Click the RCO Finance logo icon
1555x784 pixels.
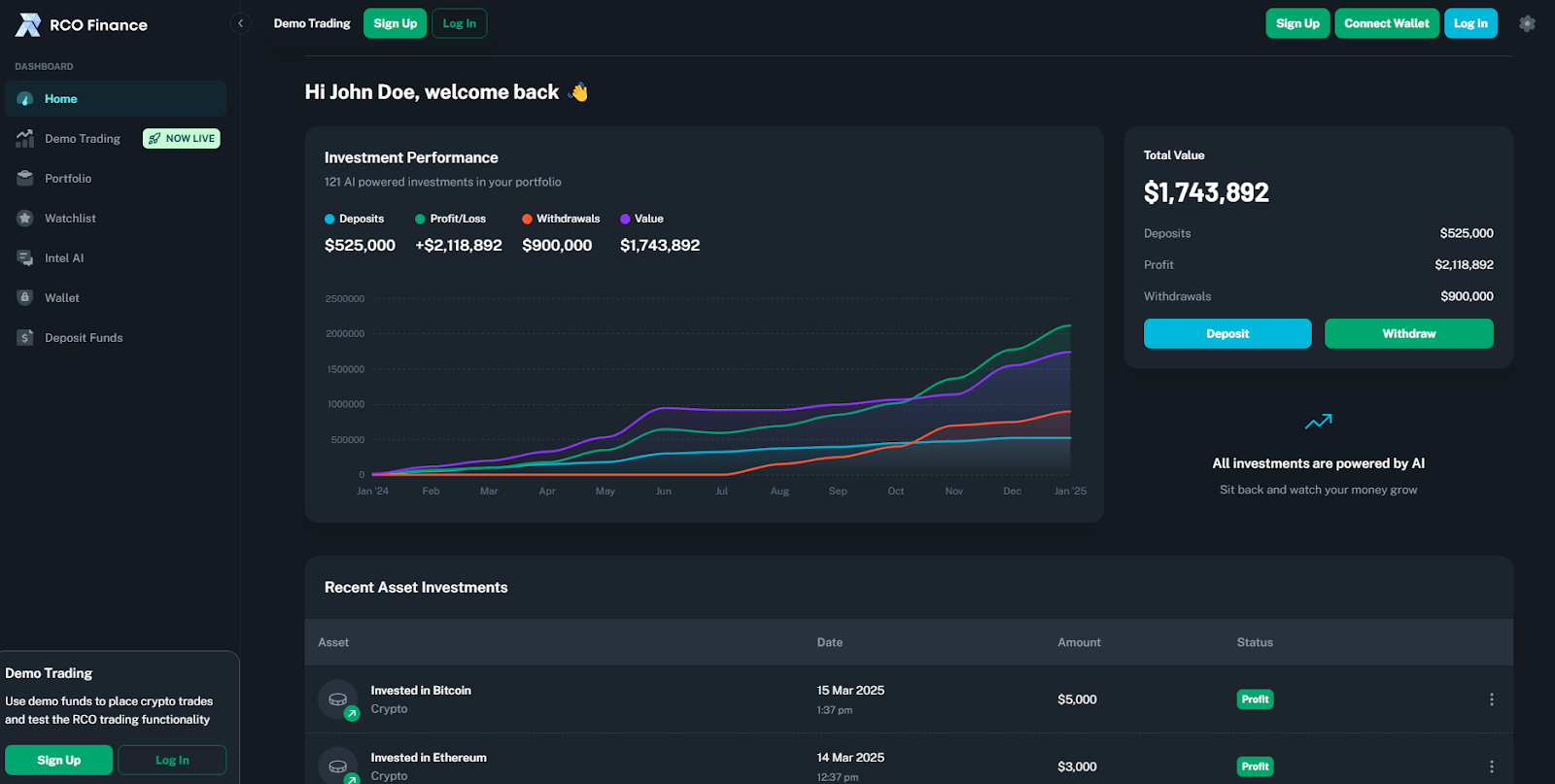pos(28,25)
